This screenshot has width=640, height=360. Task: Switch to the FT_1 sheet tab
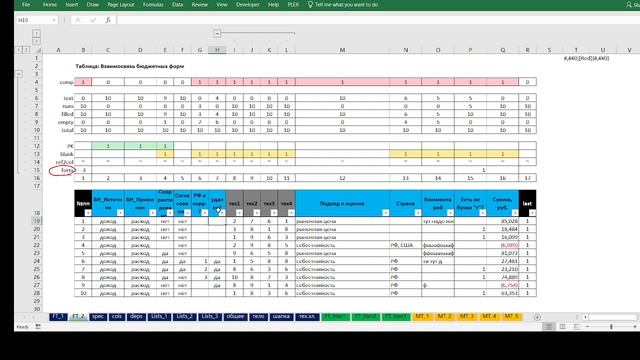coord(58,317)
